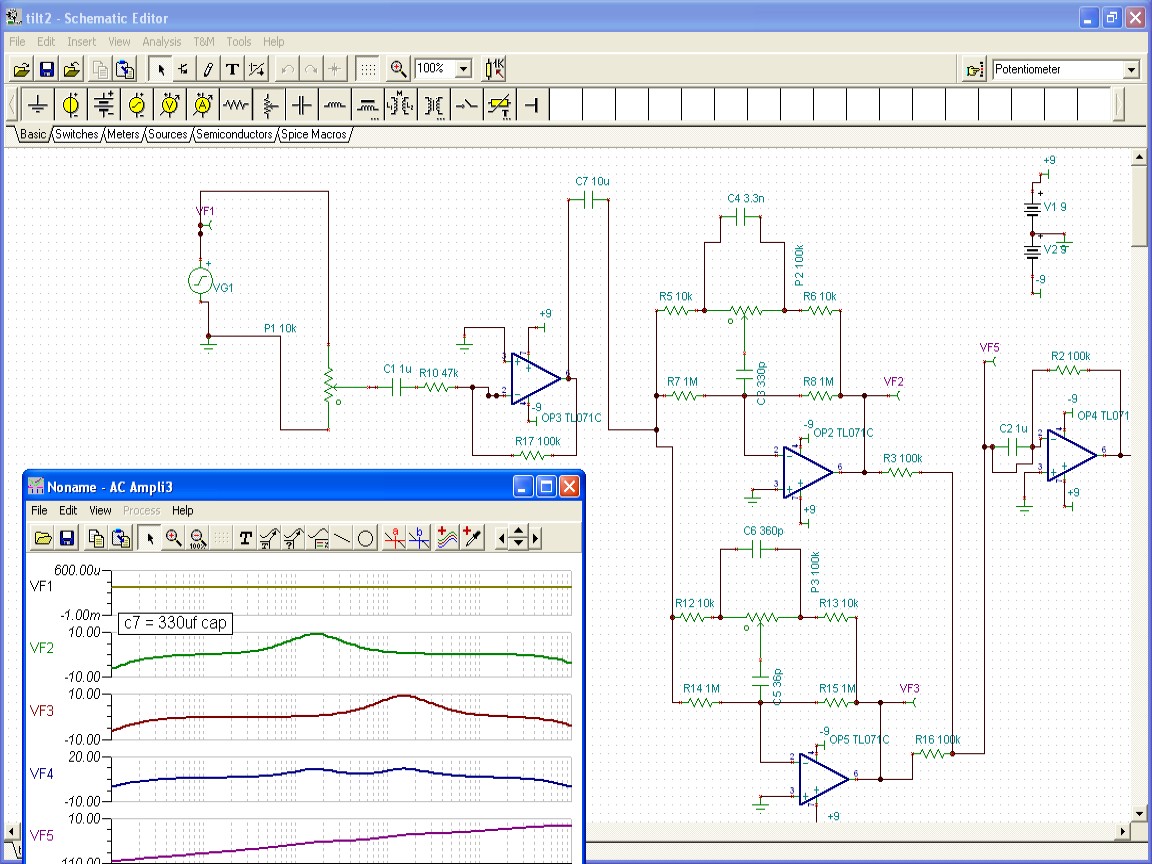This screenshot has height=864, width=1152.
Task: Activate cursor a in diagram window
Action: (x=395, y=539)
